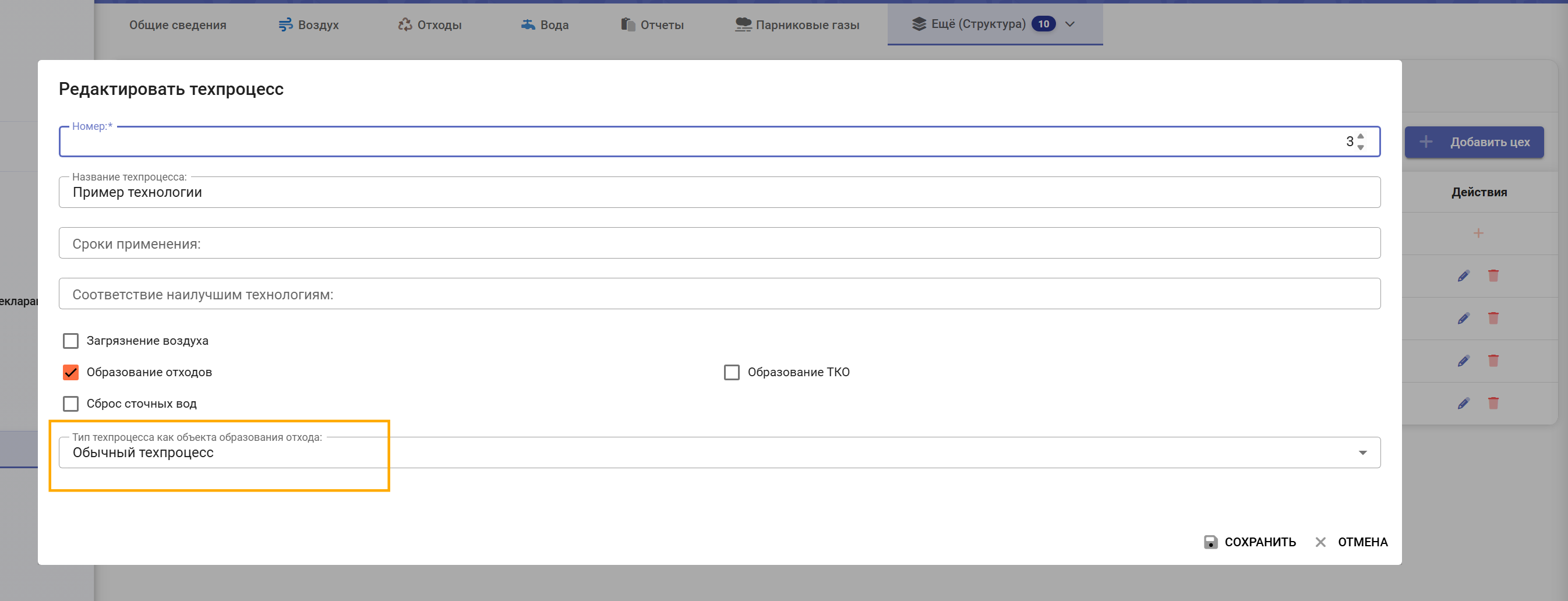The image size is (1568, 601).
Task: Click the dropdown arrow for Обычный техпроцесс
Action: [1362, 452]
